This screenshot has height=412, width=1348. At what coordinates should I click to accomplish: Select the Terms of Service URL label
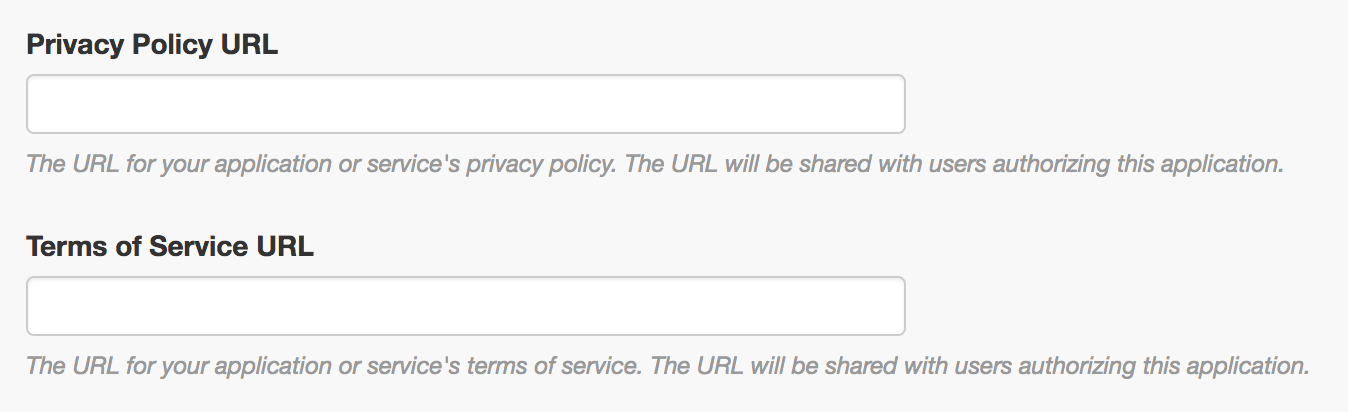170,247
